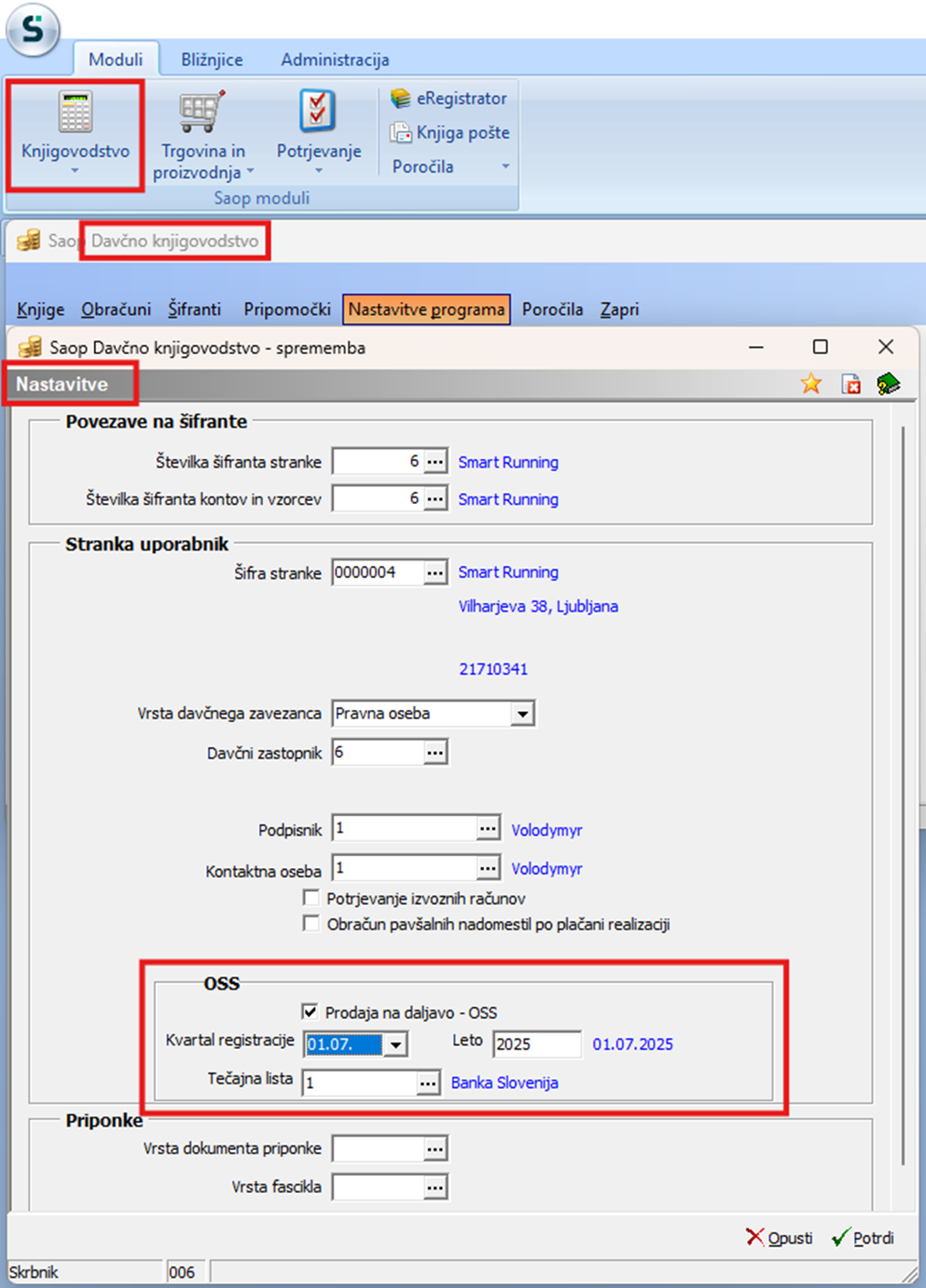The height and width of the screenshot is (1288, 926).
Task: Cancel changes with Opusti button
Action: click(779, 1238)
